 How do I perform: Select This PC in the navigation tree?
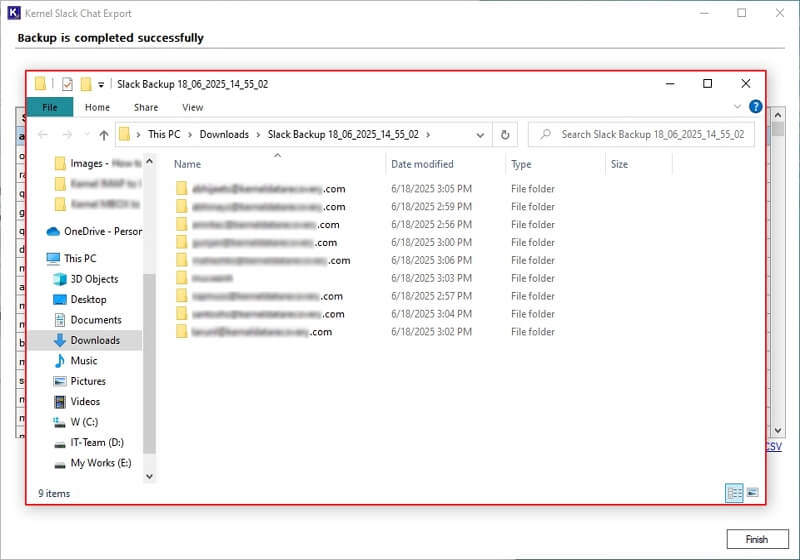coord(71,259)
